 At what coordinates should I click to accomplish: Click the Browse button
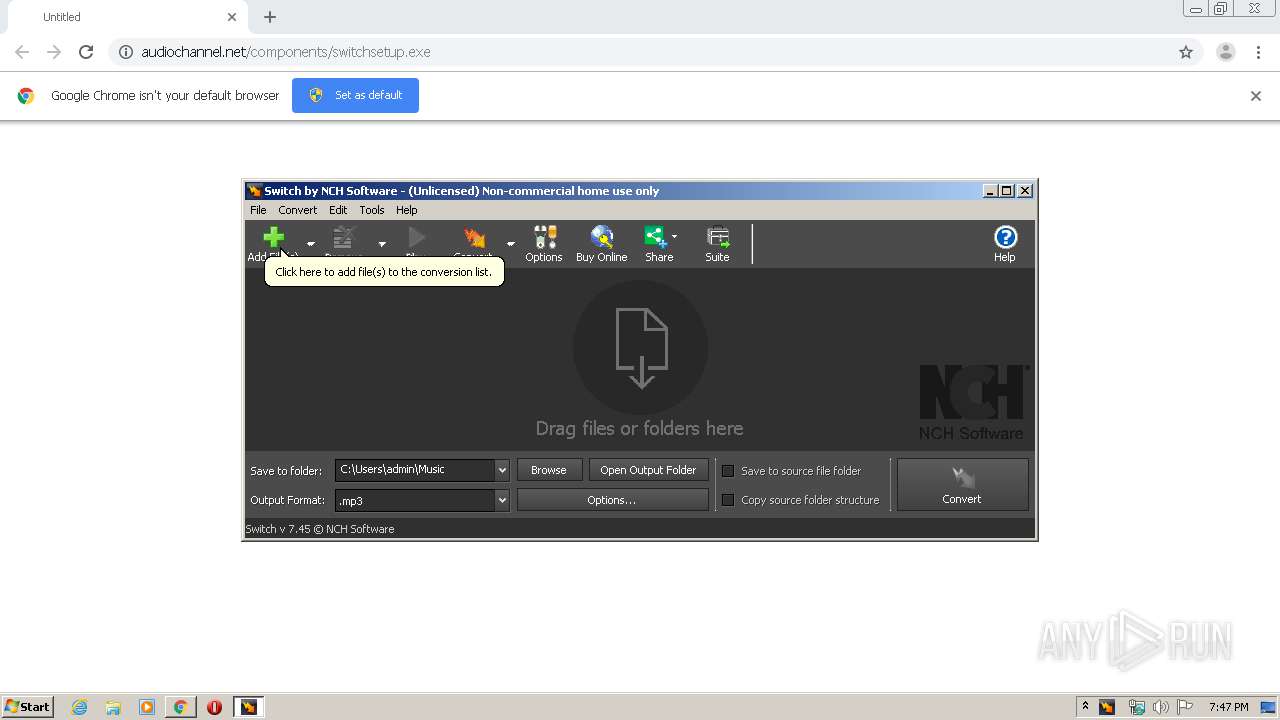click(549, 470)
